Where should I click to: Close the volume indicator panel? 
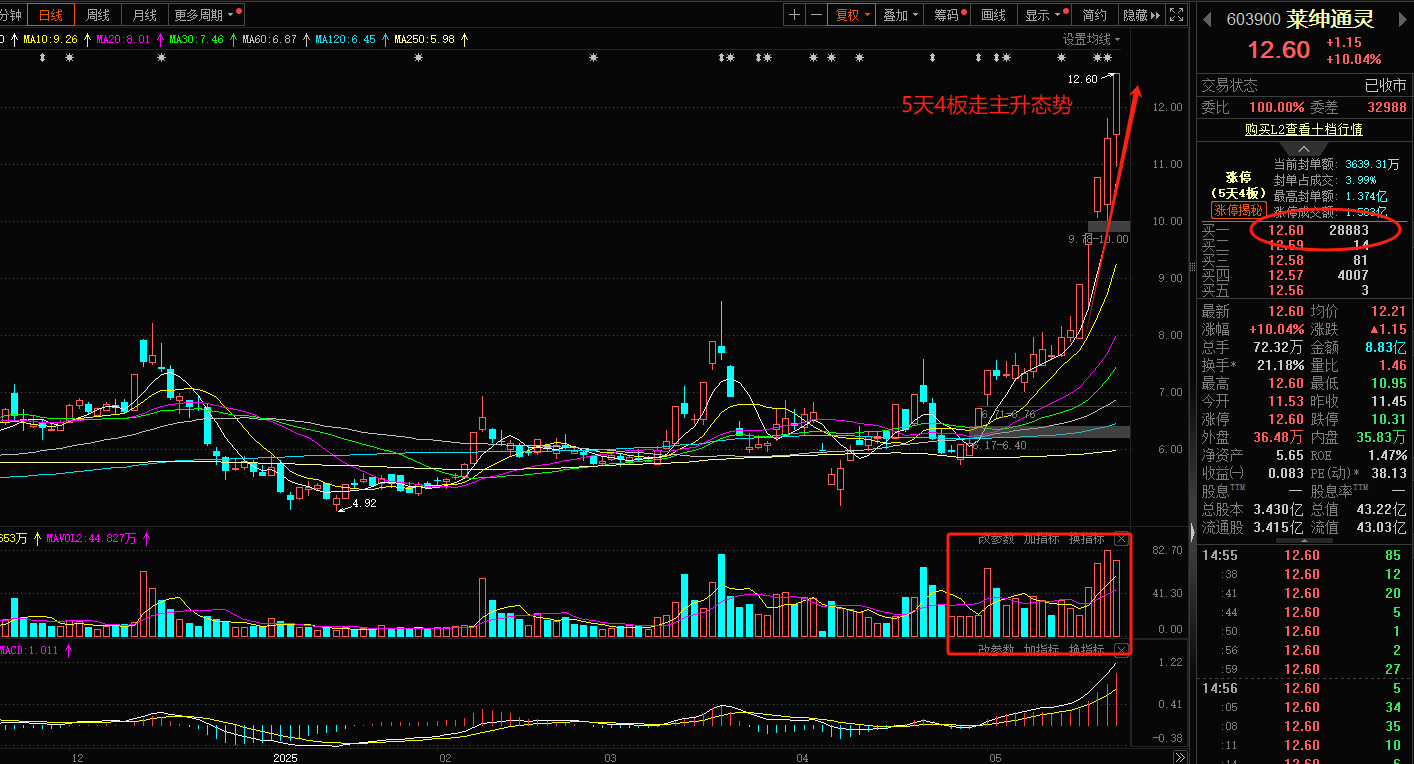tap(1121, 539)
